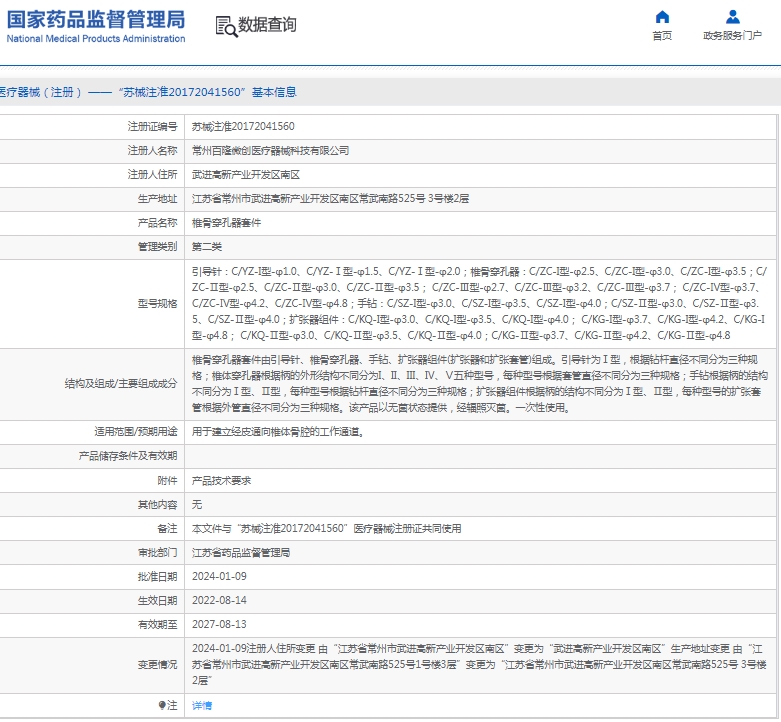Click the 注册人住所 label
Viewport: 781px width, 722px height.
(x=152, y=175)
